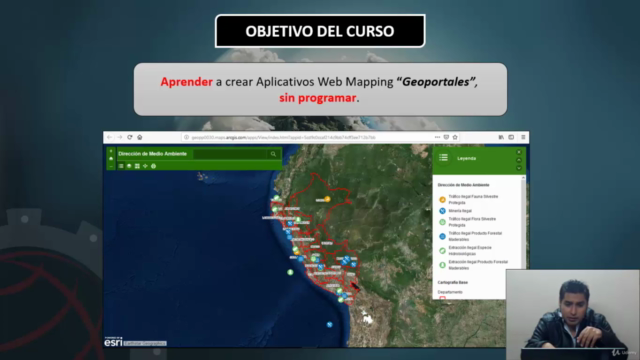Viewport: 640px width, 360px height.
Task: Open the basemap gallery grid icon
Action: [137, 166]
